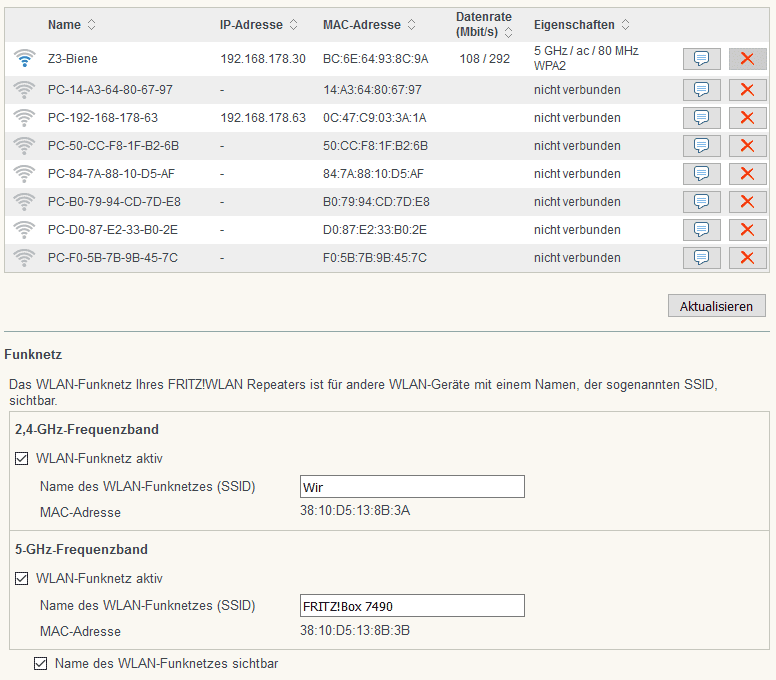Disable the 5-GHz WLAN-Funknetz aktiv checkbox

coord(21,579)
